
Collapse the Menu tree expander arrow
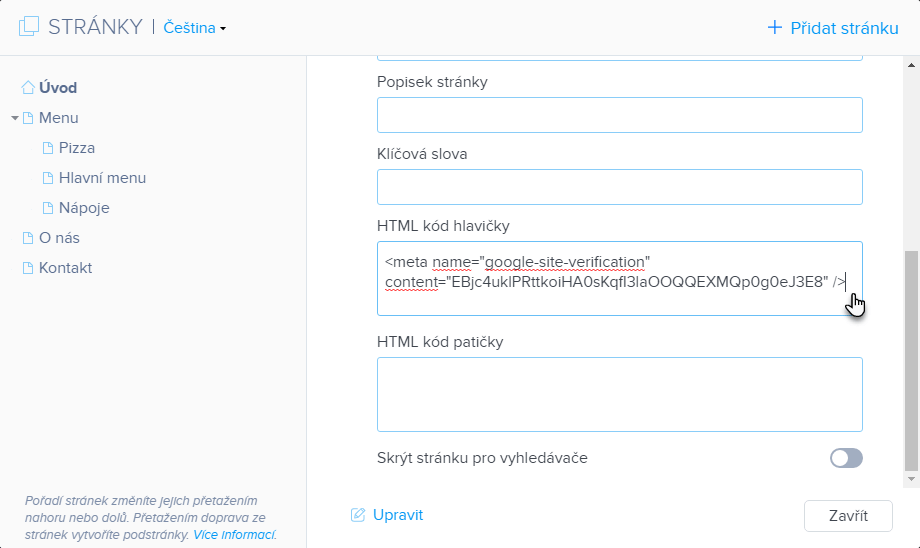pos(15,118)
